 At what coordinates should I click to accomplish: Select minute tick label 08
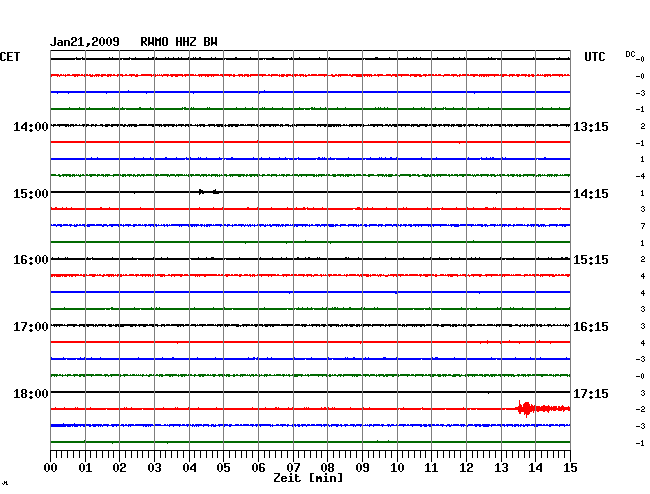(x=327, y=468)
